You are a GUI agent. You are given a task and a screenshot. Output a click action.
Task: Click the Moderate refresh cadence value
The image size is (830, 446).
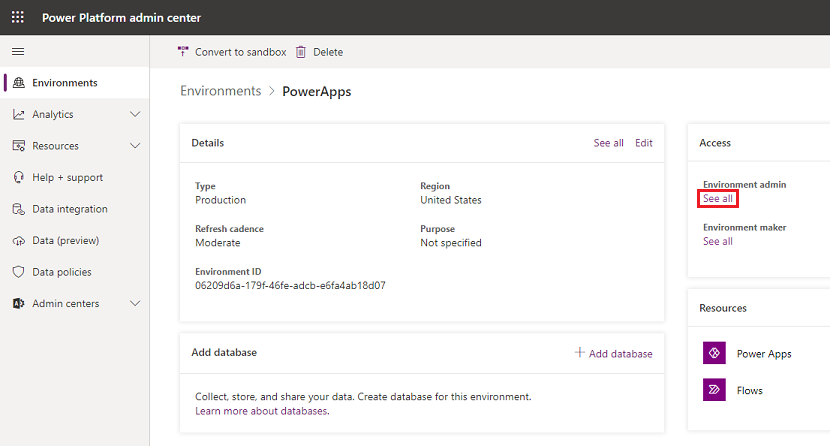tap(218, 243)
